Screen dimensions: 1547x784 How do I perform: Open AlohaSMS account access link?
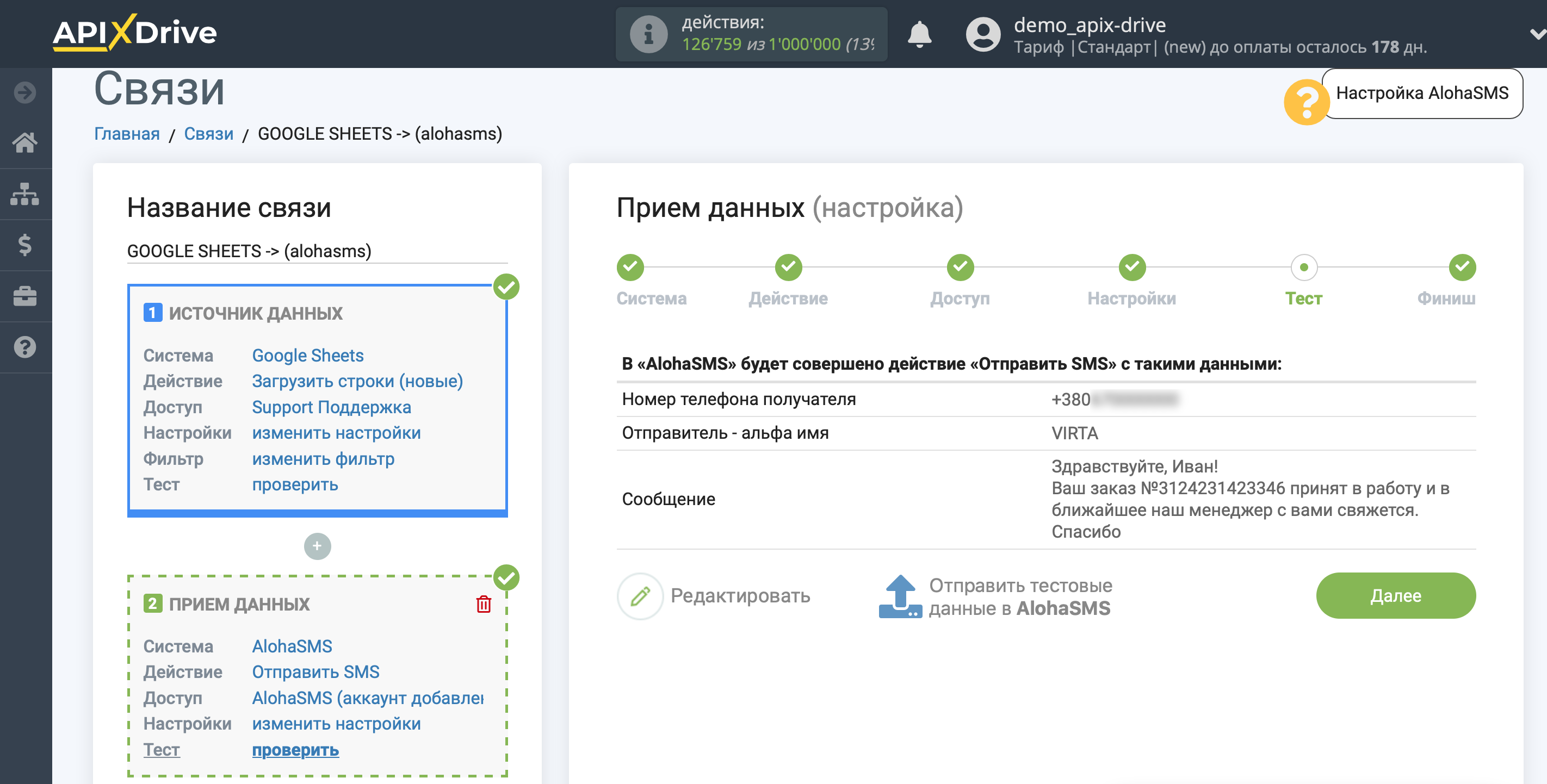point(368,698)
